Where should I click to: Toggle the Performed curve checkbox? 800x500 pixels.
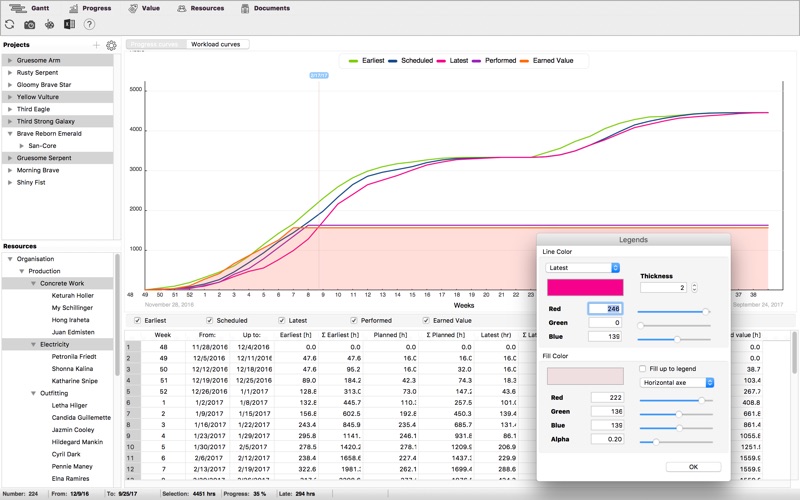pos(354,320)
